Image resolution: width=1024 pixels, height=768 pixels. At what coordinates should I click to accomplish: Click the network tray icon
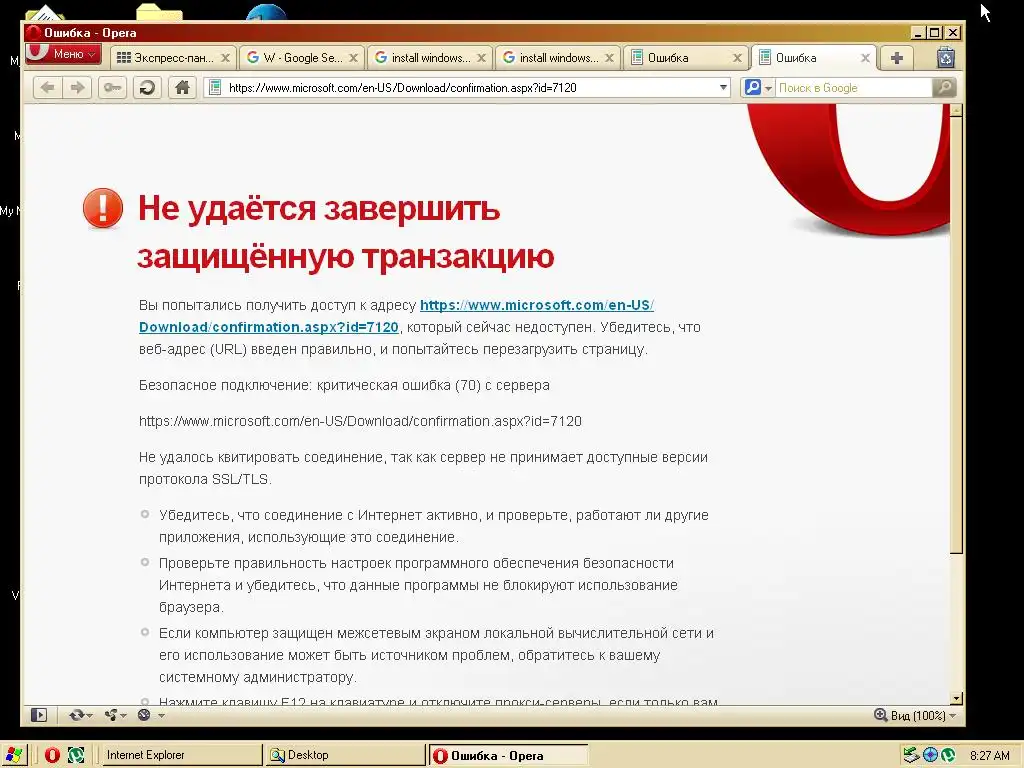pos(910,756)
